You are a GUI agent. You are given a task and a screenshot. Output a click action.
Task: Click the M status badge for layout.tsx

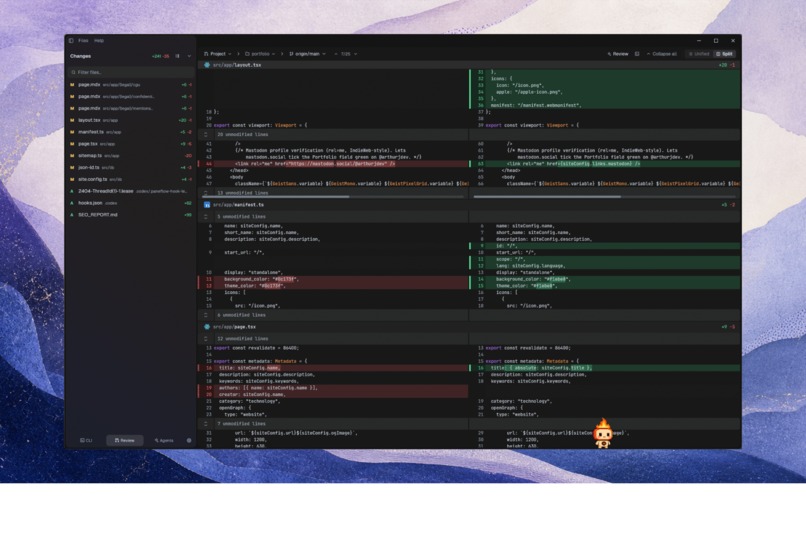[72, 120]
